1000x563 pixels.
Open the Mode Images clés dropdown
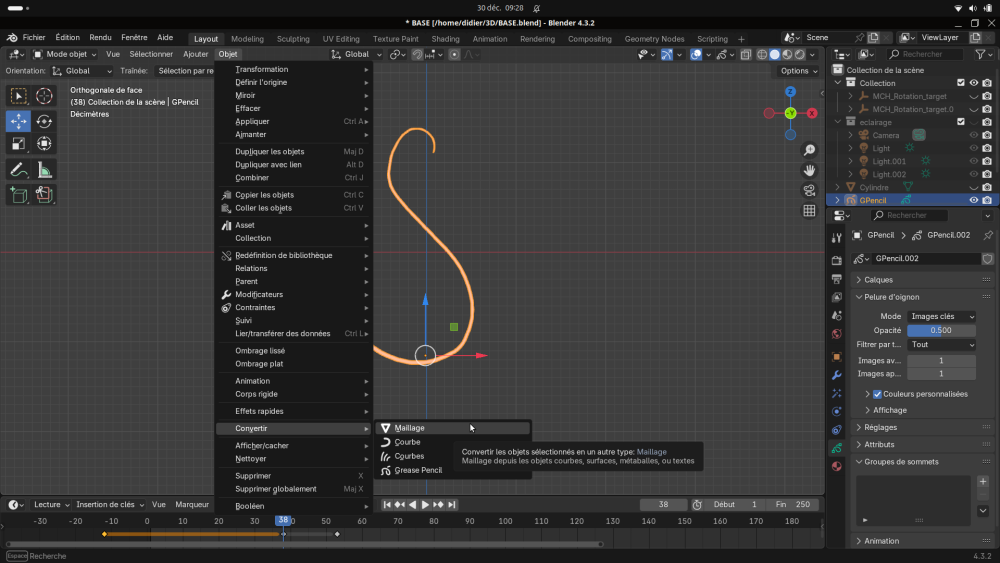[942, 316]
